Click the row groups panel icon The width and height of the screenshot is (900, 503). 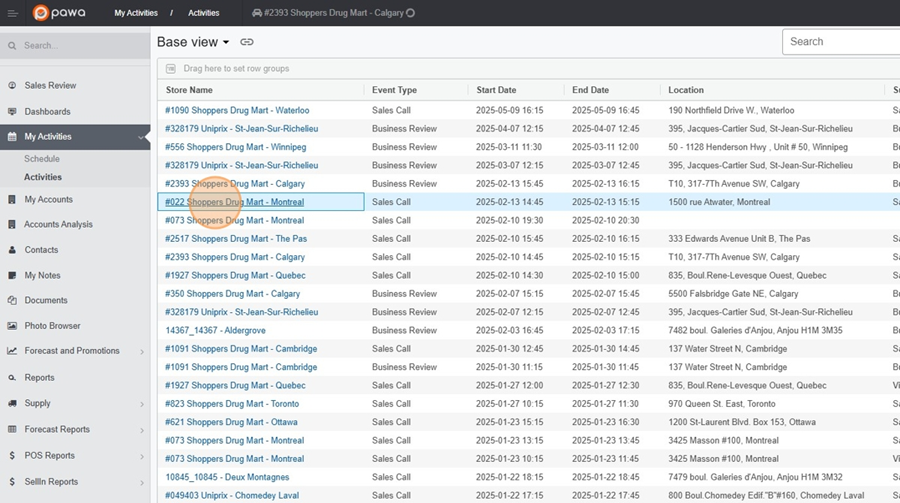click(170, 68)
